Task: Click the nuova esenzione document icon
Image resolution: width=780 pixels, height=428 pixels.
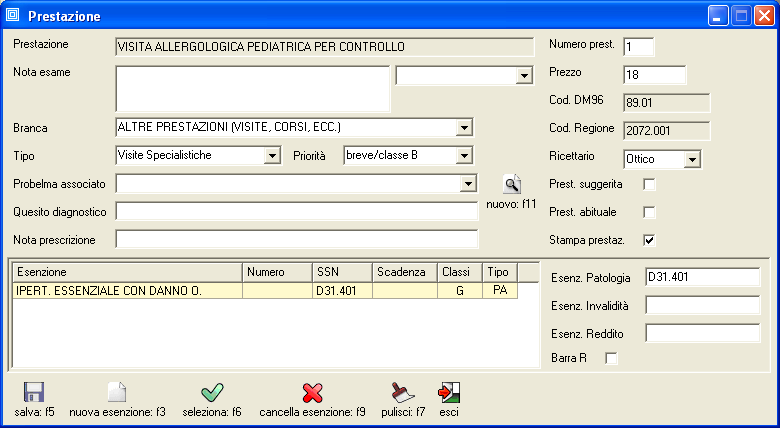Action: point(117,392)
